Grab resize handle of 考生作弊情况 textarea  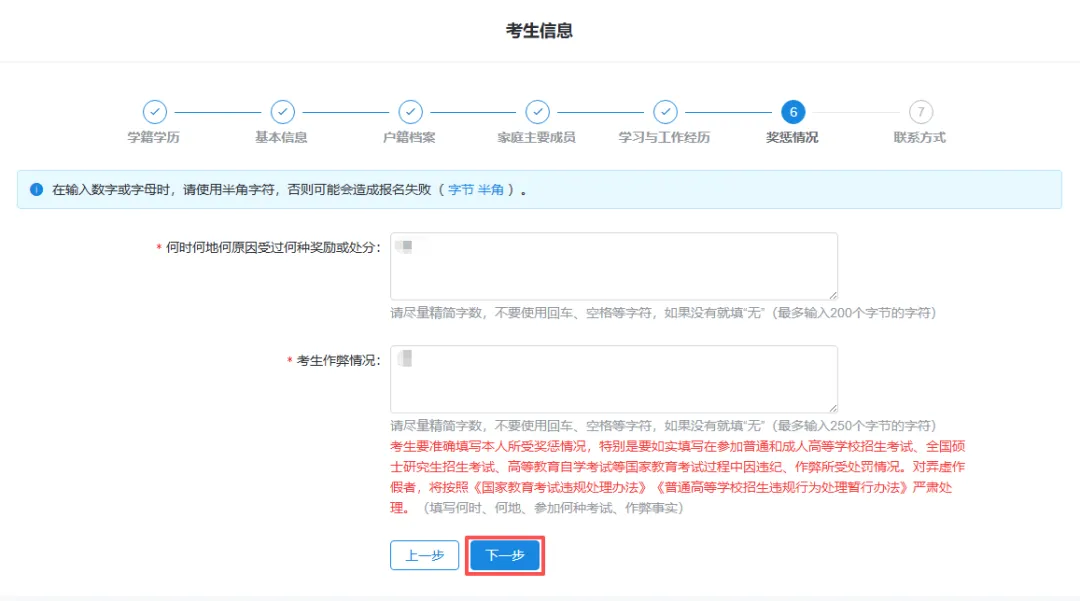833,408
